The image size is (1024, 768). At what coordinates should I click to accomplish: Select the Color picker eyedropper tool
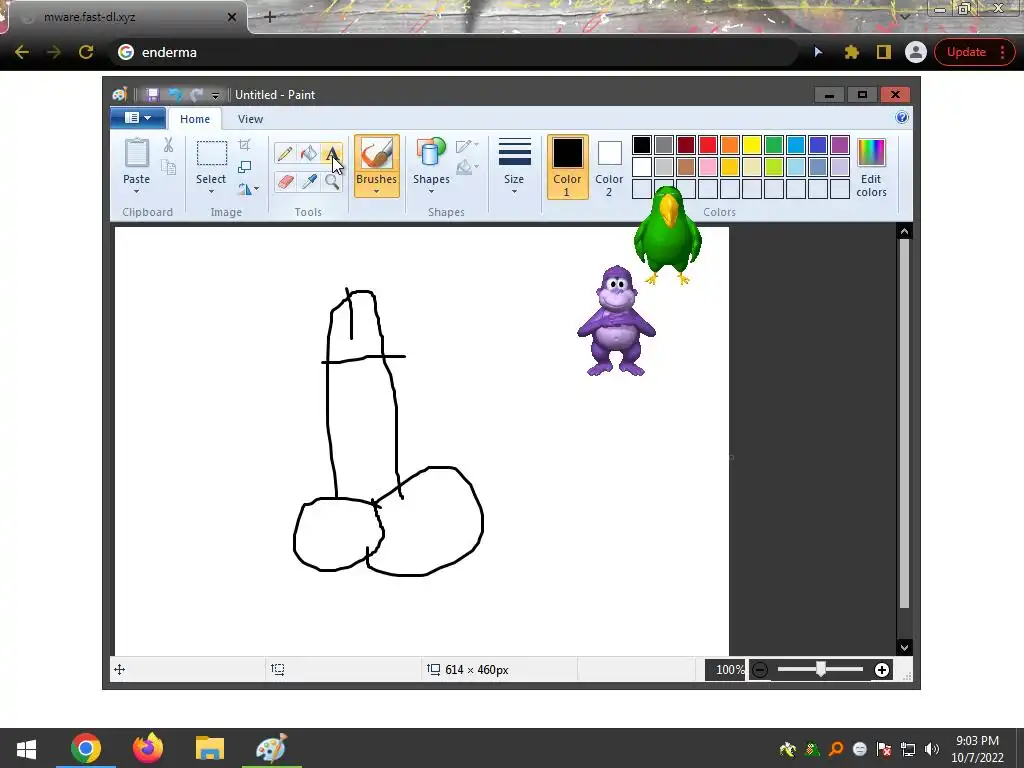[x=308, y=181]
